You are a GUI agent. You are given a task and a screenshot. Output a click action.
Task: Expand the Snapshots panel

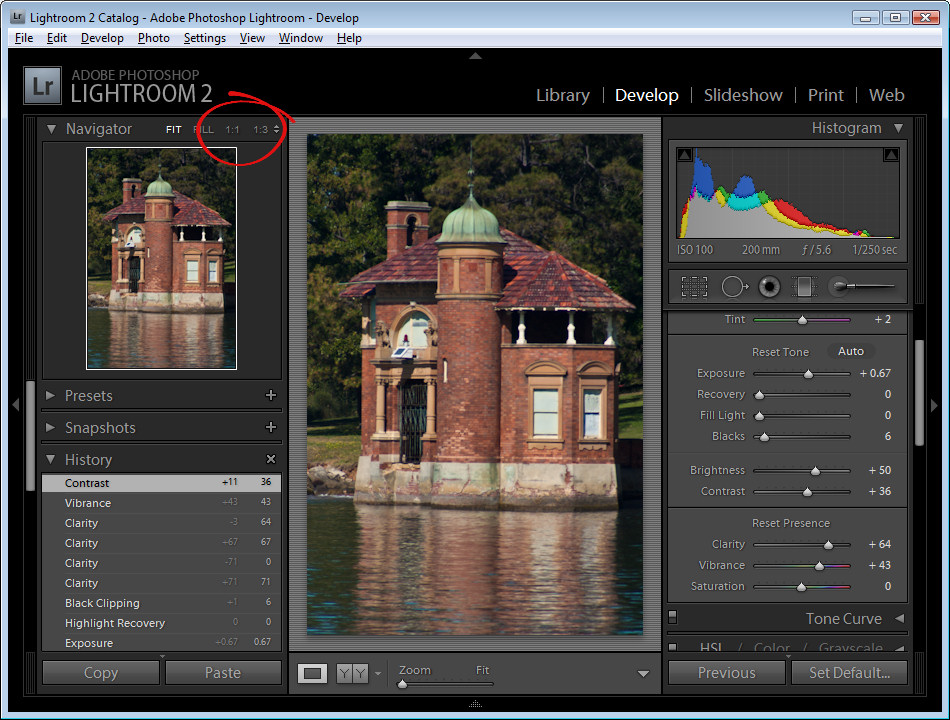[x=51, y=427]
